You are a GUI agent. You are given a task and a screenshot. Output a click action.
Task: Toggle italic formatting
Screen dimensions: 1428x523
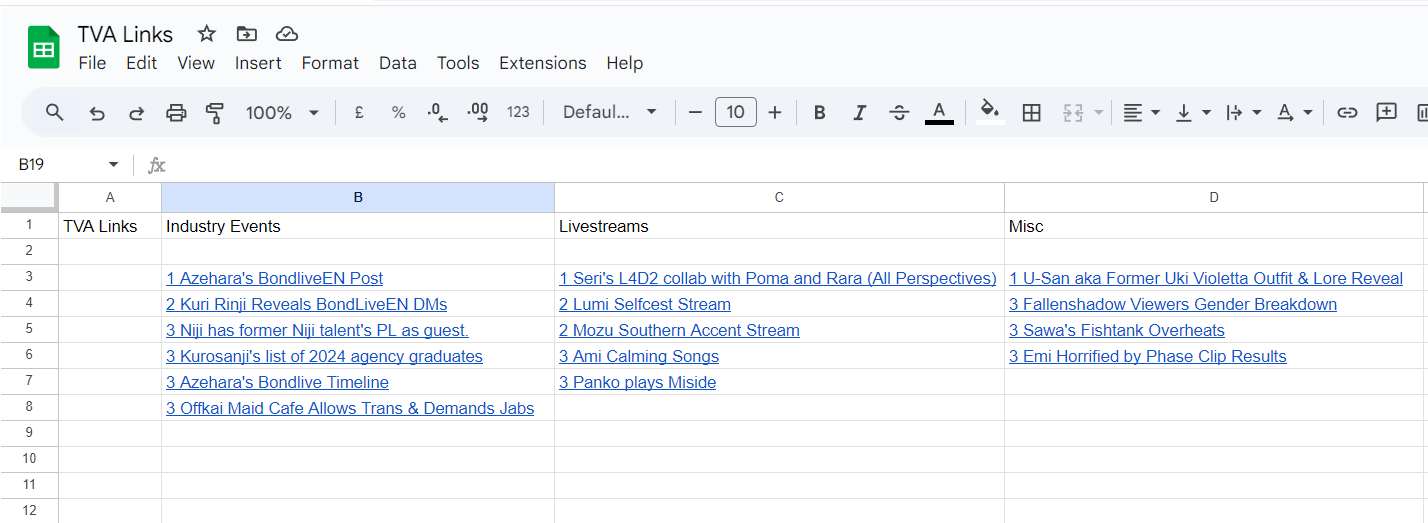(x=859, y=113)
